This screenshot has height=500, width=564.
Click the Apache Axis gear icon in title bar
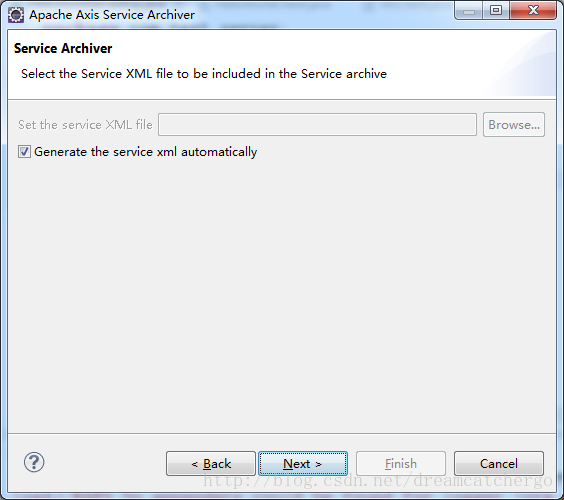pos(16,15)
